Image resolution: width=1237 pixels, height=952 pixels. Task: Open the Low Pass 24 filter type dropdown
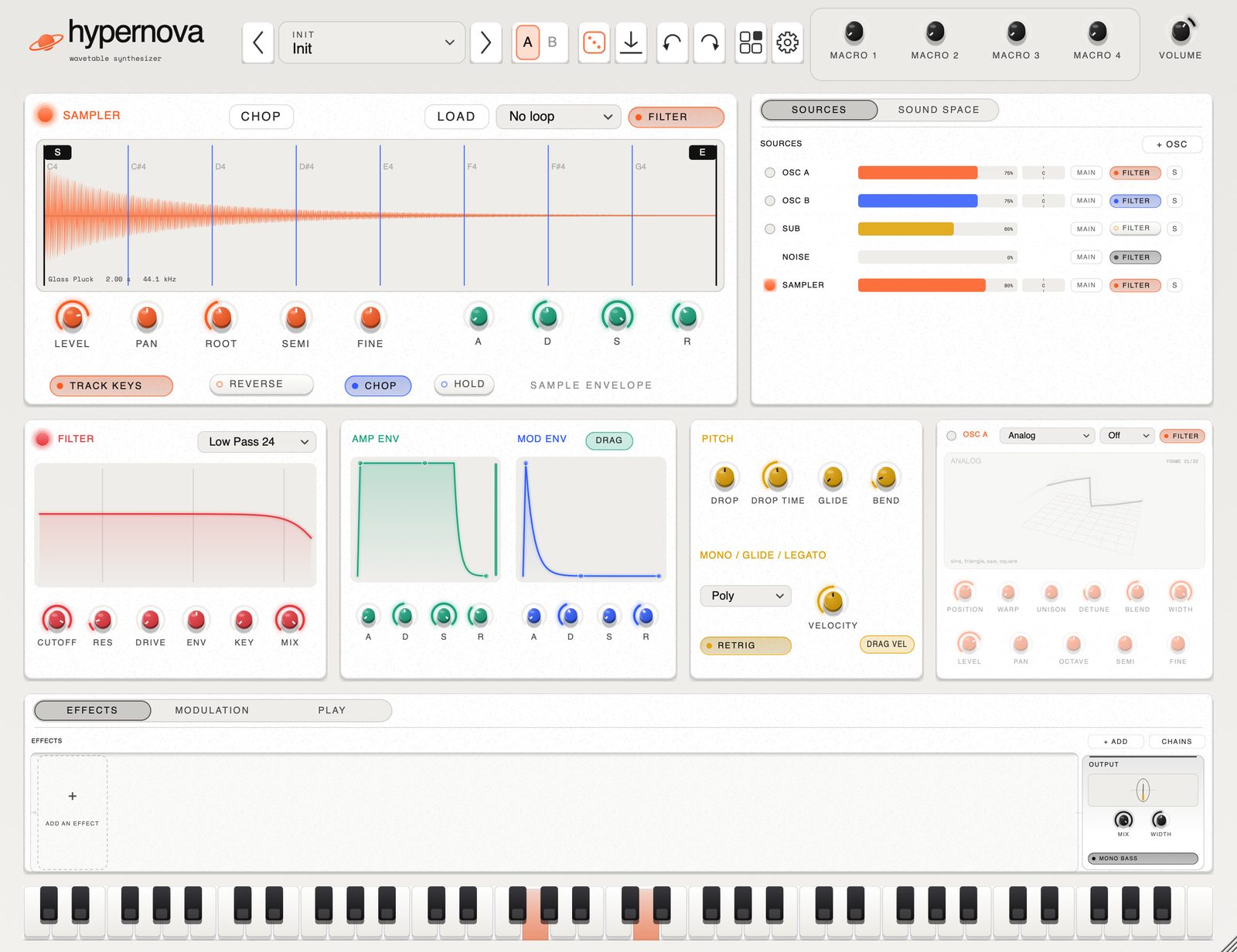pos(257,442)
